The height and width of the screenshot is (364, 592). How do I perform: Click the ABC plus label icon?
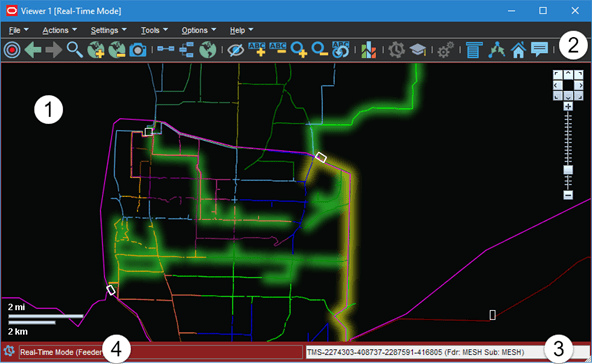click(x=257, y=49)
